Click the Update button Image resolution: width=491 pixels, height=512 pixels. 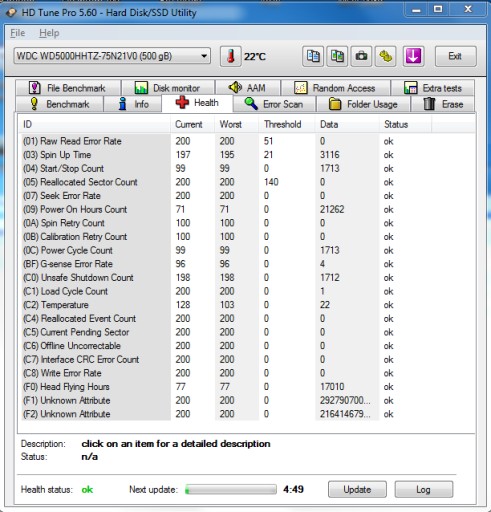[x=357, y=489]
